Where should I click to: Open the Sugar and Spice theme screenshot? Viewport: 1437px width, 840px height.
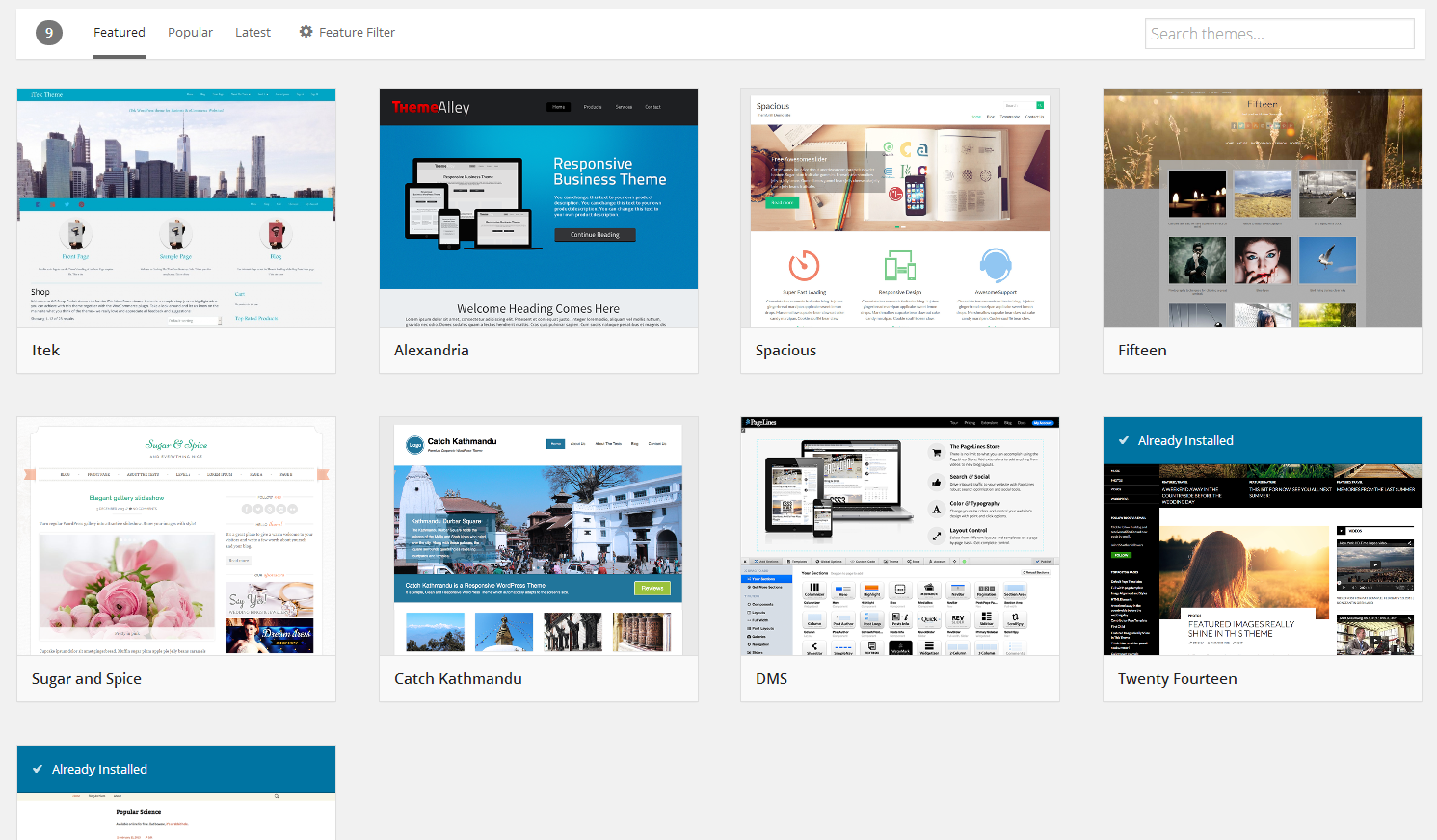[176, 537]
